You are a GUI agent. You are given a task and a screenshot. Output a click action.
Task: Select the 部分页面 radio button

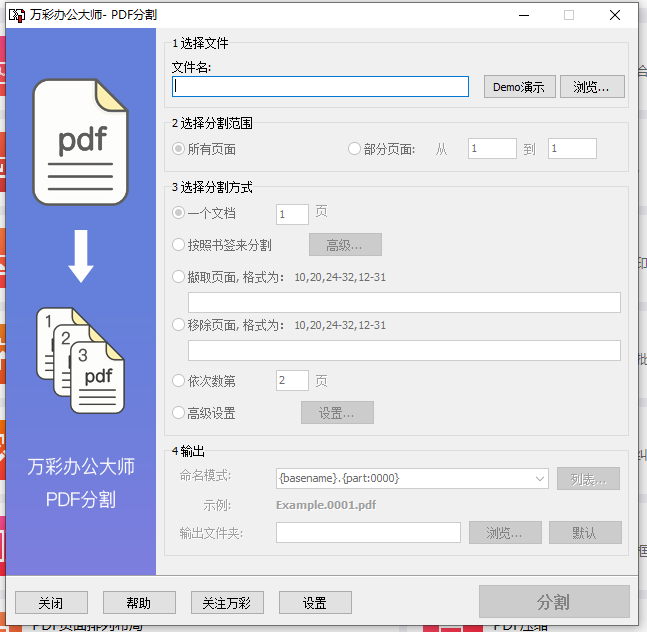[x=354, y=149]
